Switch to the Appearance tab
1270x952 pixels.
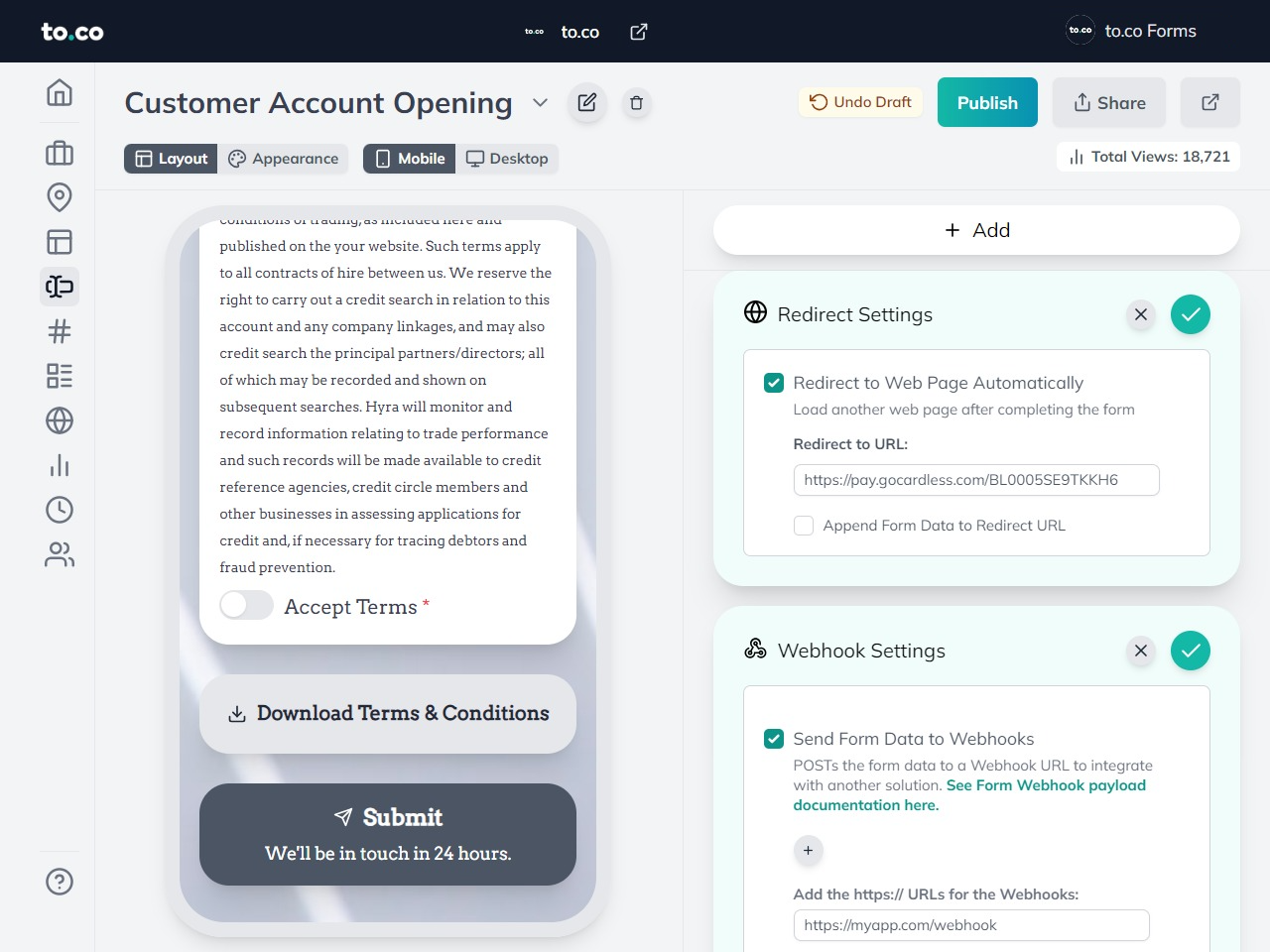[x=284, y=159]
